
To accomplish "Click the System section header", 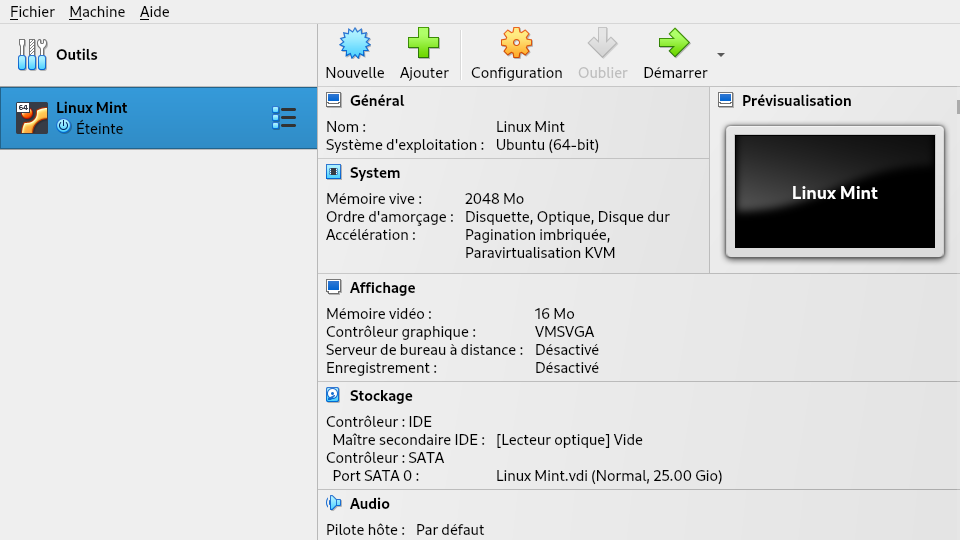I will tap(375, 173).
